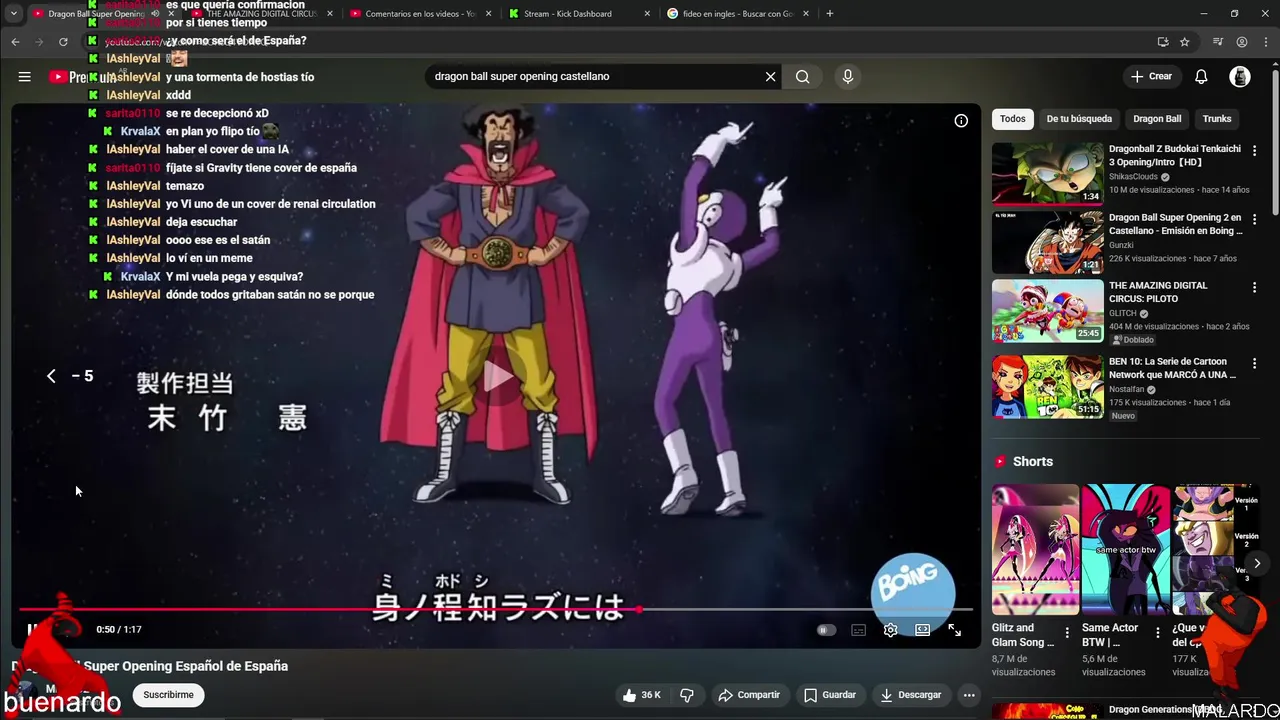This screenshot has height=720, width=1280.
Task: Click the Shorts section heading
Action: pyautogui.click(x=1033, y=462)
